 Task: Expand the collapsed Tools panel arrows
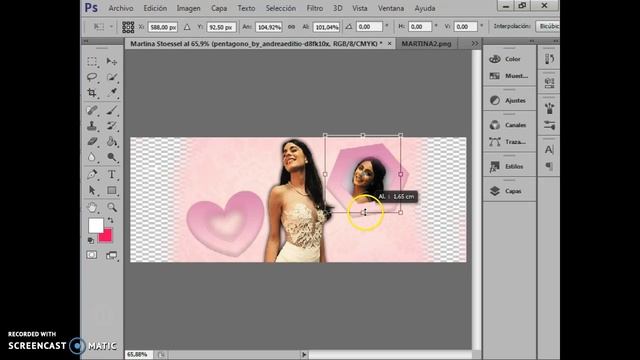[86, 41]
